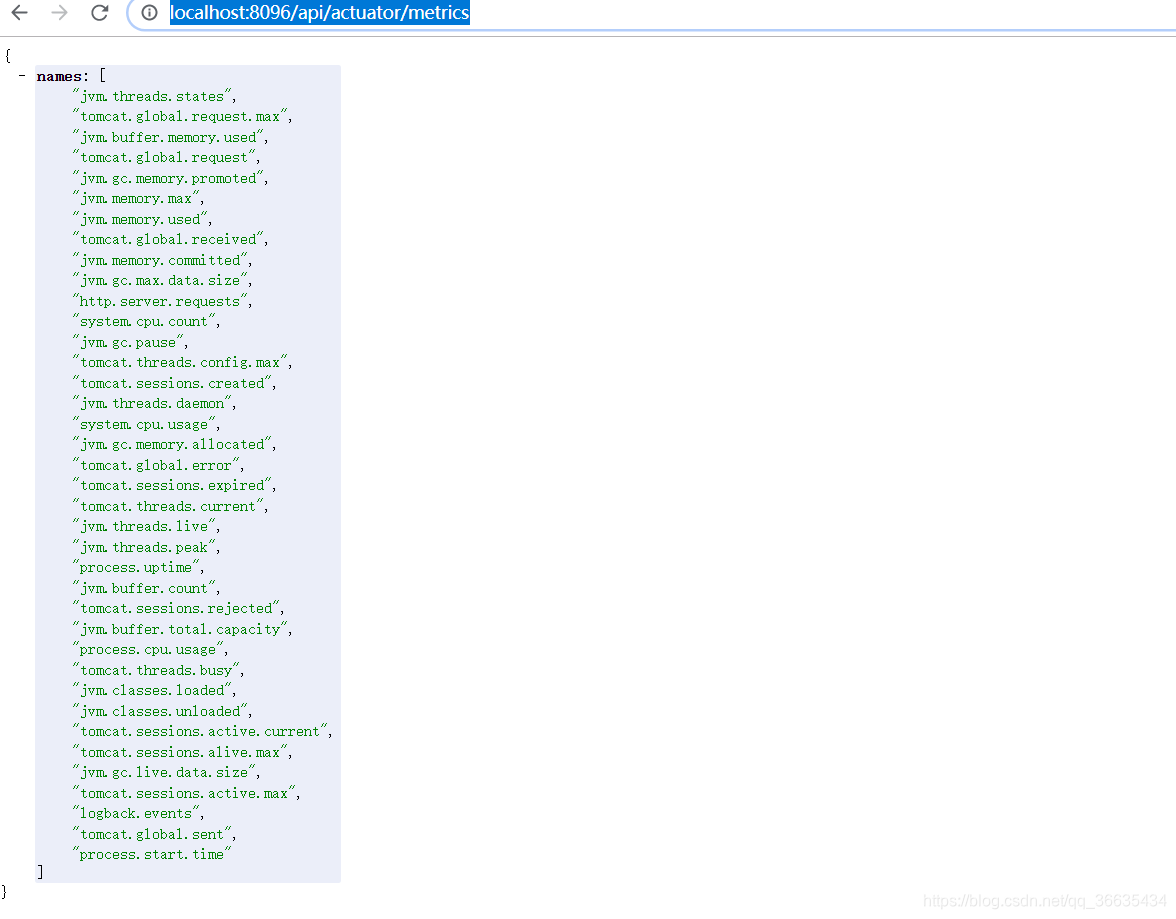The height and width of the screenshot is (919, 1176).
Task: Click the disabled forward navigation arrow
Action: click(x=56, y=13)
